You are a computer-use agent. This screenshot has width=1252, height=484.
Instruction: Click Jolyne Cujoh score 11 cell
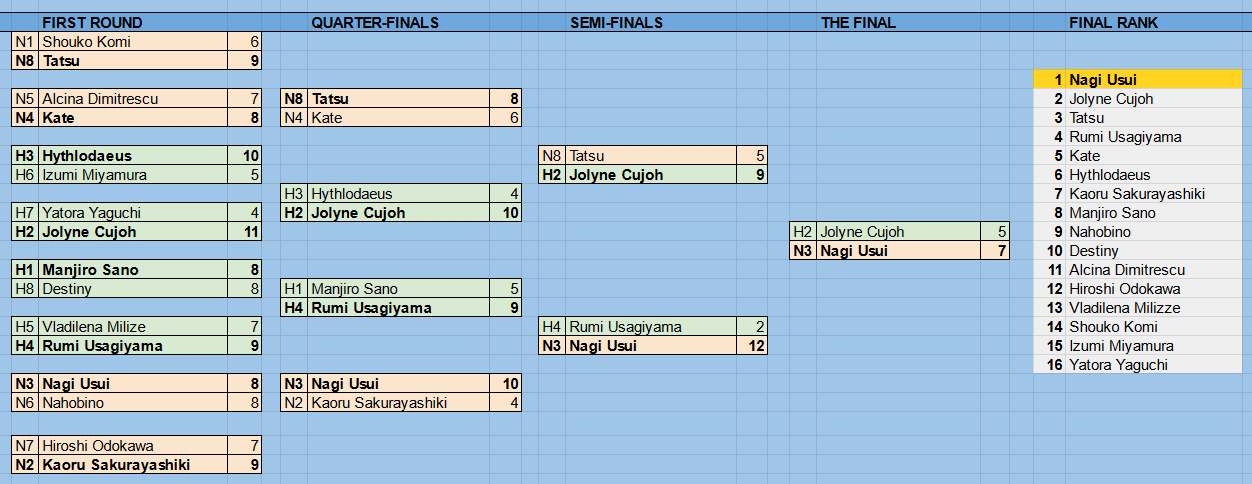tap(244, 232)
